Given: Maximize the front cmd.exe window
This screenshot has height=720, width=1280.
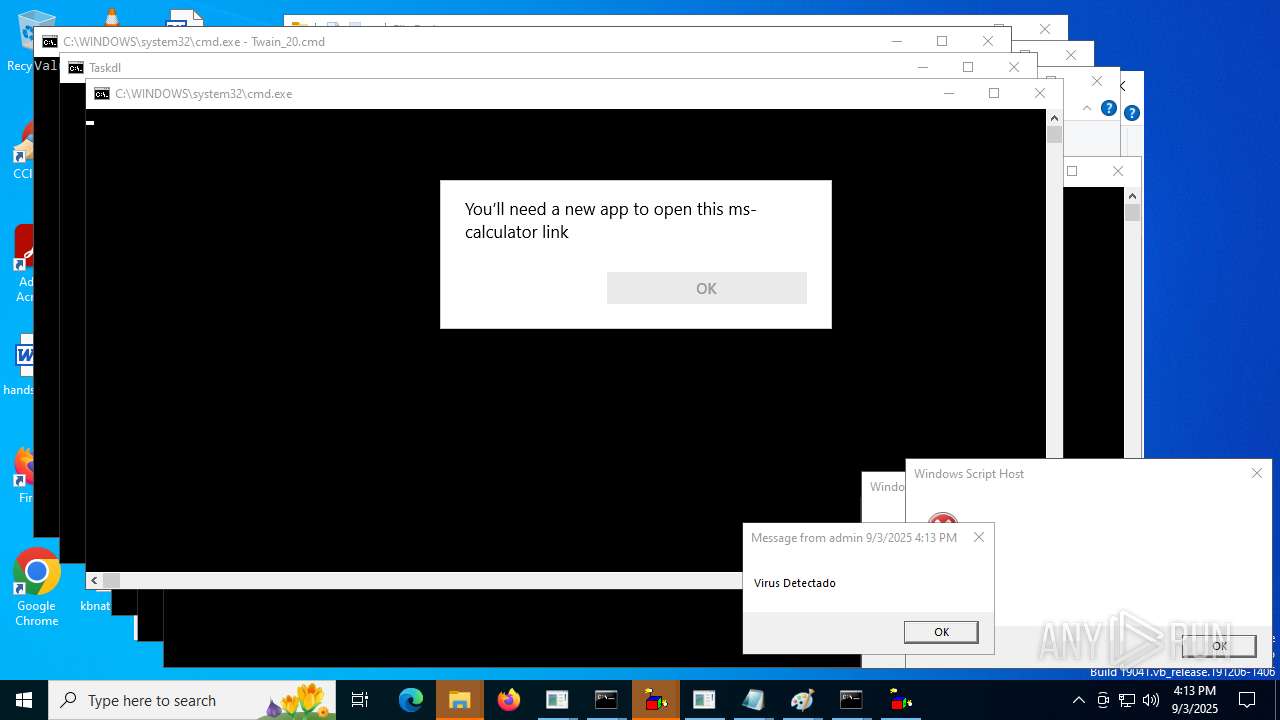Looking at the screenshot, I should [x=993, y=93].
